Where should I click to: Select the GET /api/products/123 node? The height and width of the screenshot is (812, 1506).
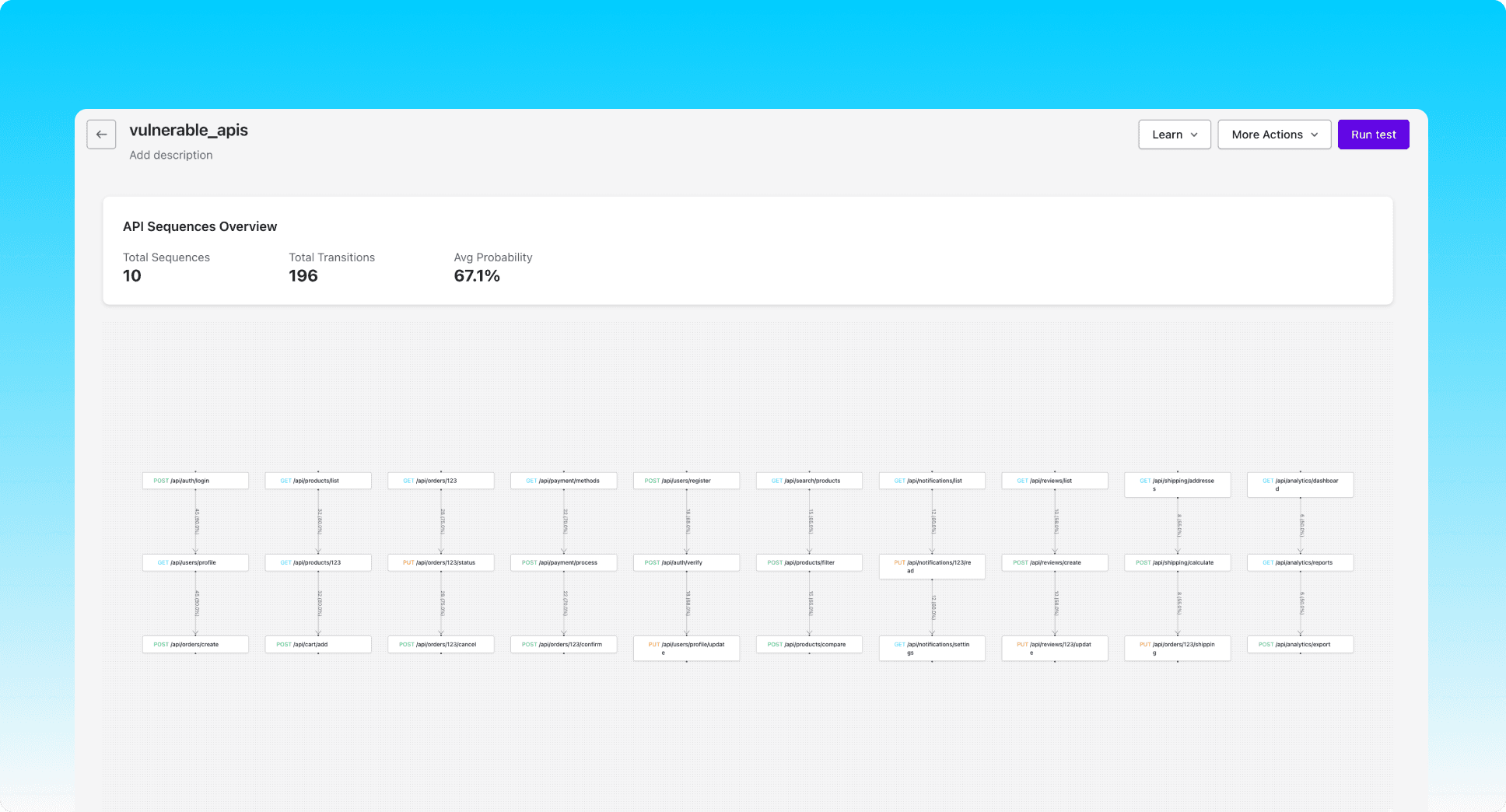pos(318,562)
